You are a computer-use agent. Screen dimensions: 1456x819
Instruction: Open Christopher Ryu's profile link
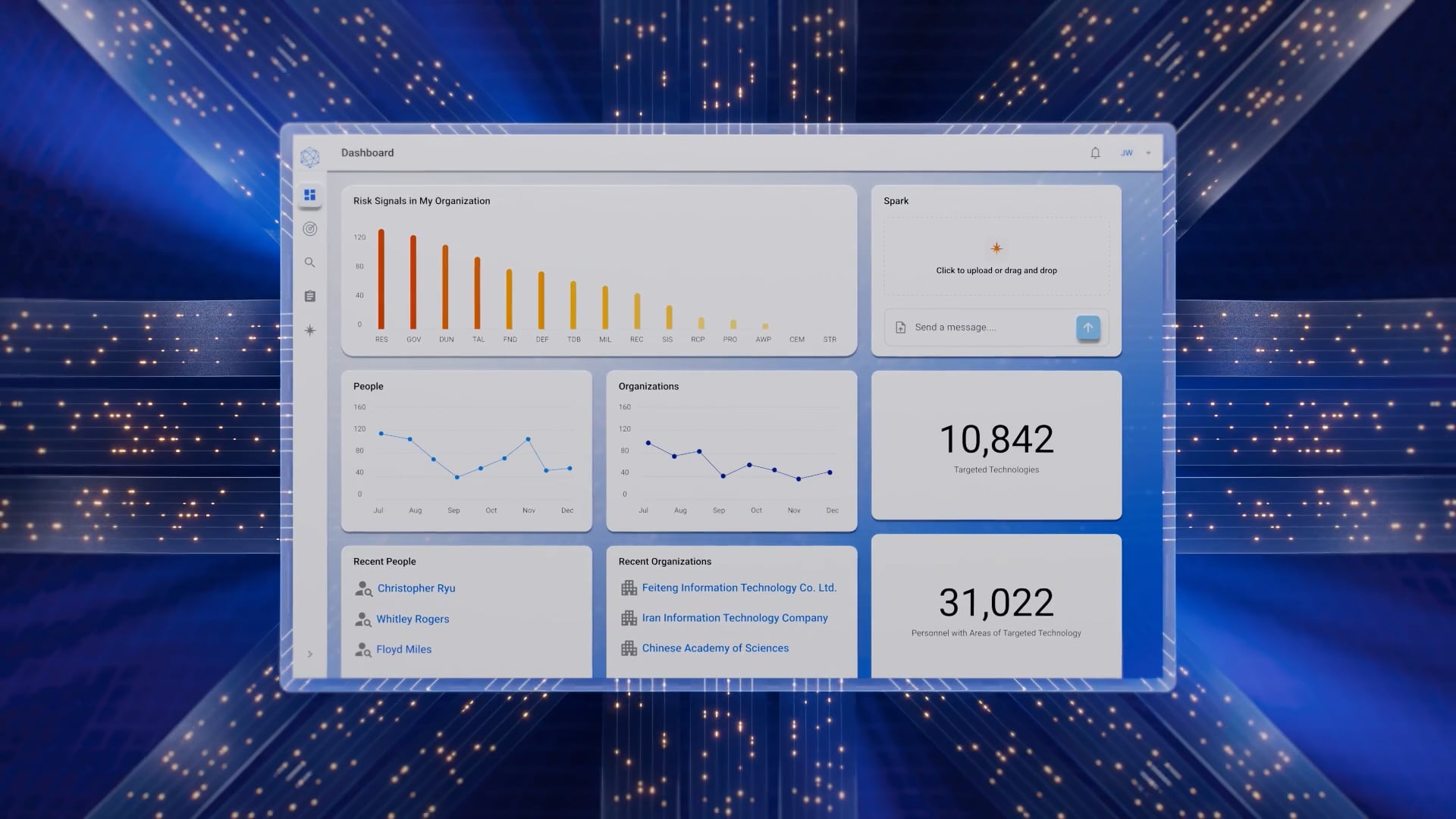416,588
